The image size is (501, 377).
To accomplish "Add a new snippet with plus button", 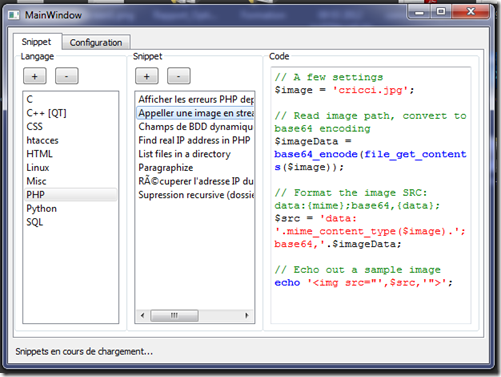I will pyautogui.click(x=147, y=76).
